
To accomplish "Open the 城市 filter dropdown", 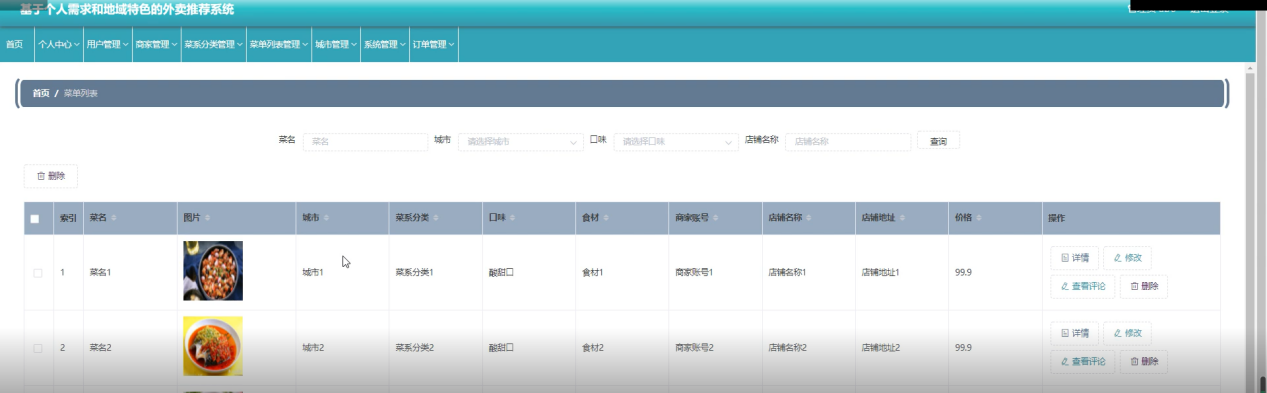I will pyautogui.click(x=521, y=142).
